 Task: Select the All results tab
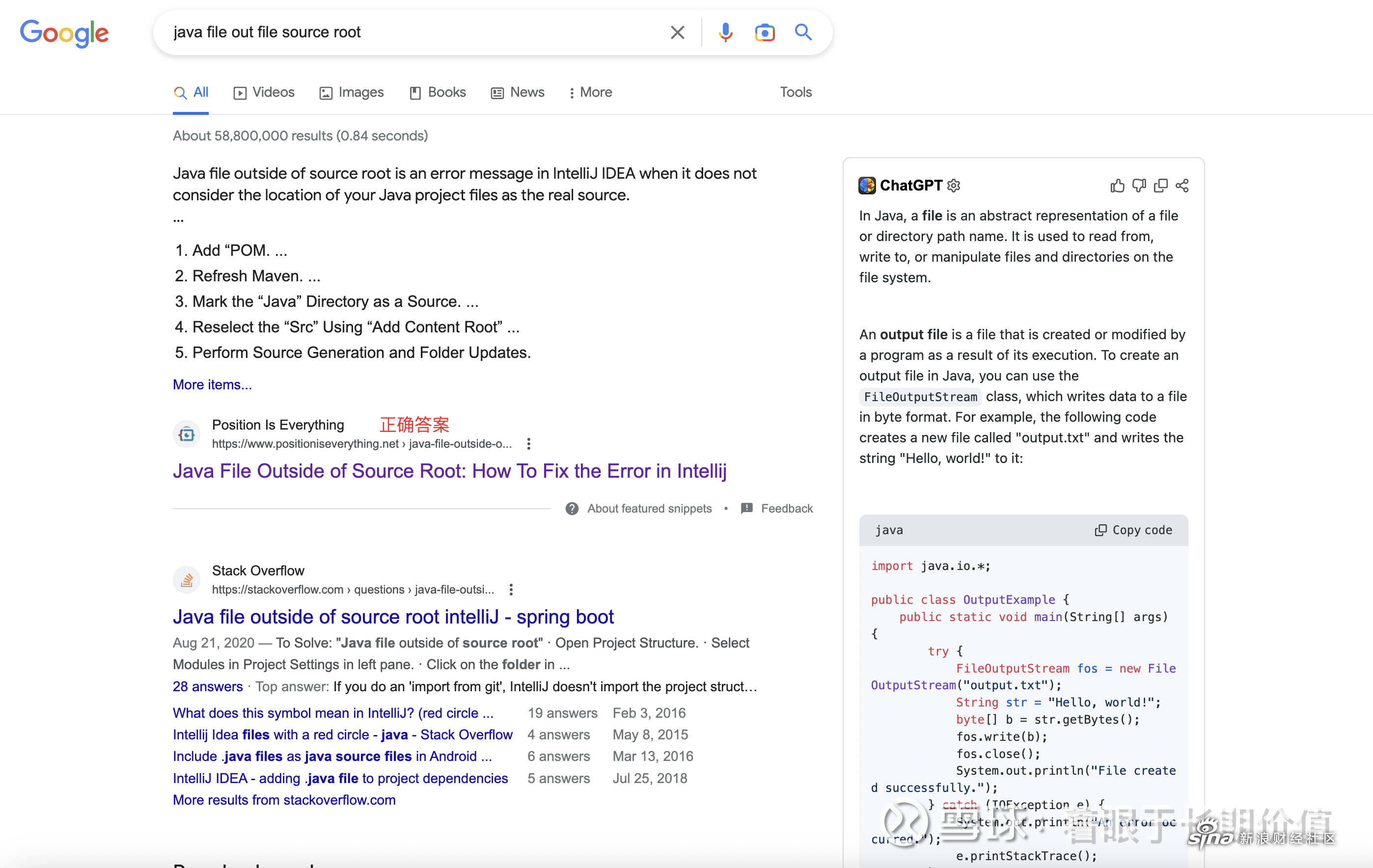(191, 92)
